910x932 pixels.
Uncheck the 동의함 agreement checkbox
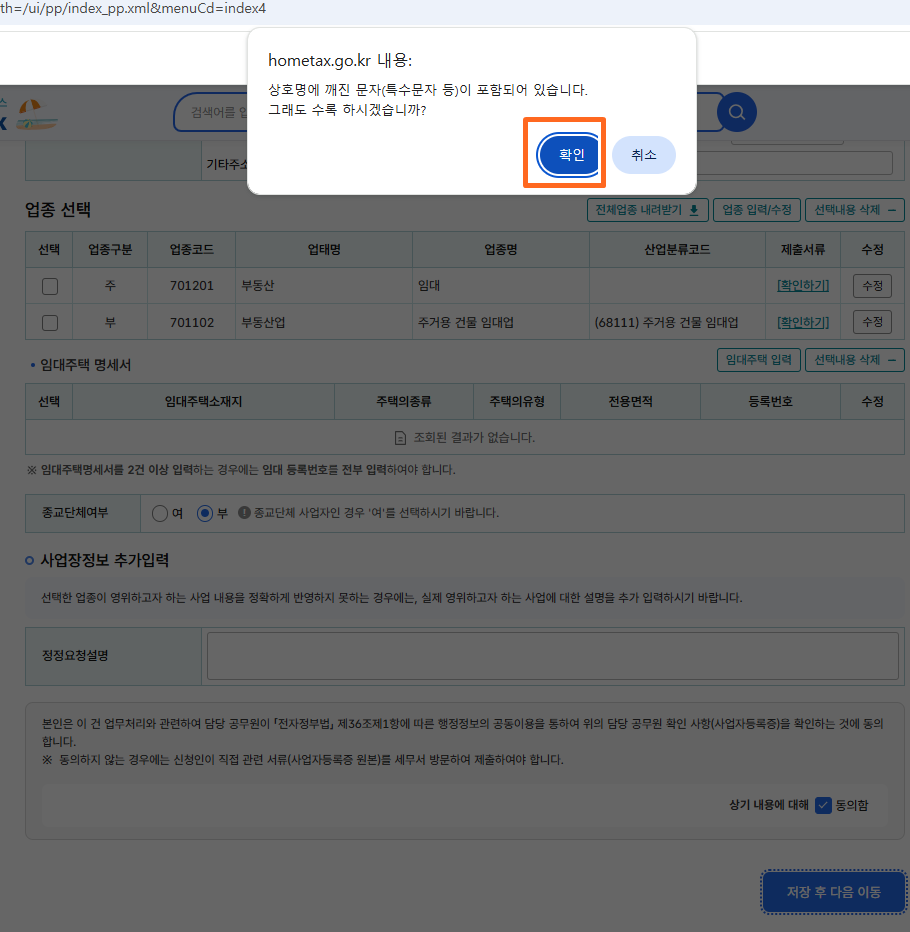click(x=824, y=805)
